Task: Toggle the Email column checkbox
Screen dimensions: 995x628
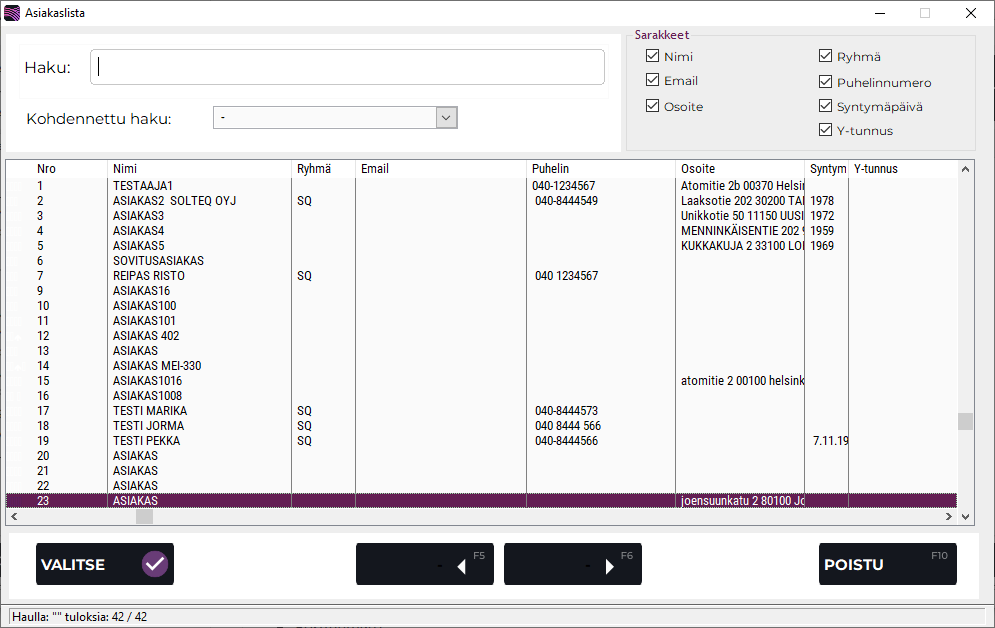Action: click(x=653, y=80)
